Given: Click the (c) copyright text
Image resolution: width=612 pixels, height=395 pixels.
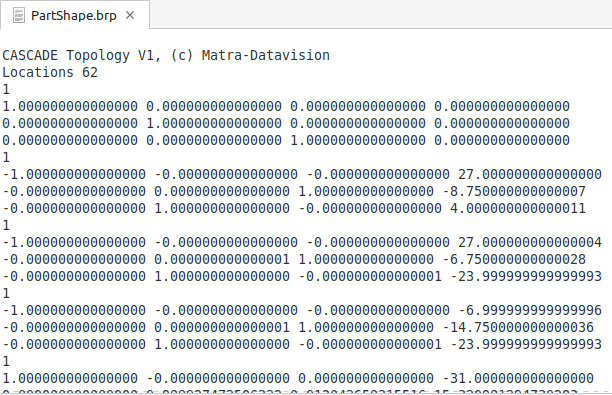Looking at the screenshot, I should (x=181, y=55).
